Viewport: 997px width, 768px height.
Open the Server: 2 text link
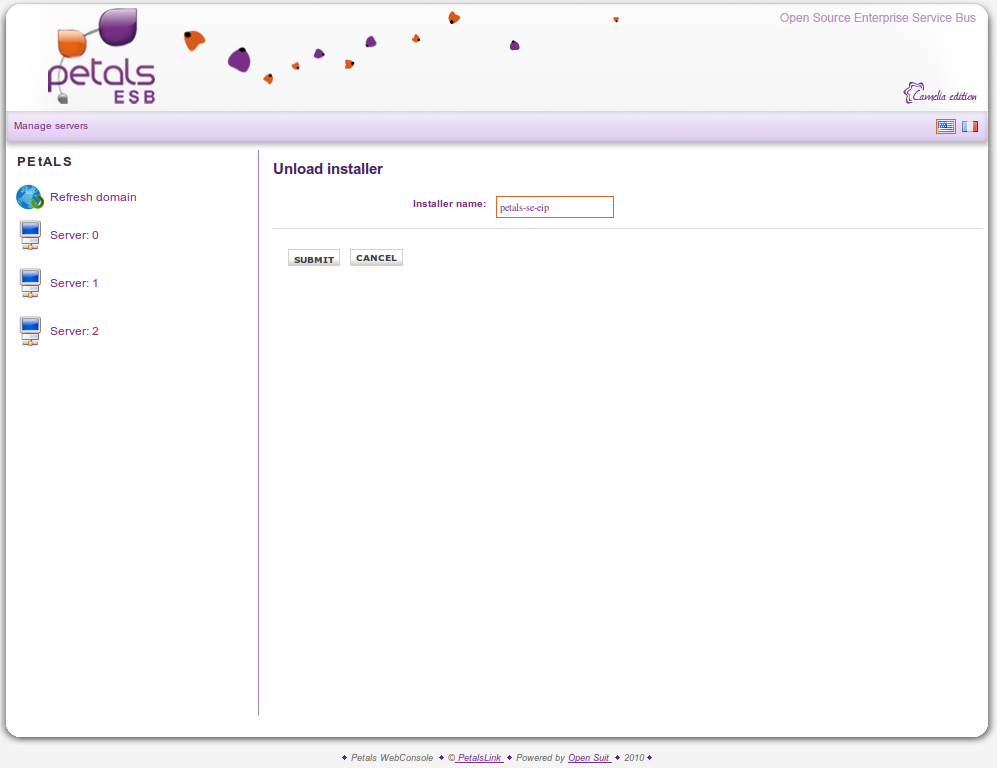(x=74, y=331)
